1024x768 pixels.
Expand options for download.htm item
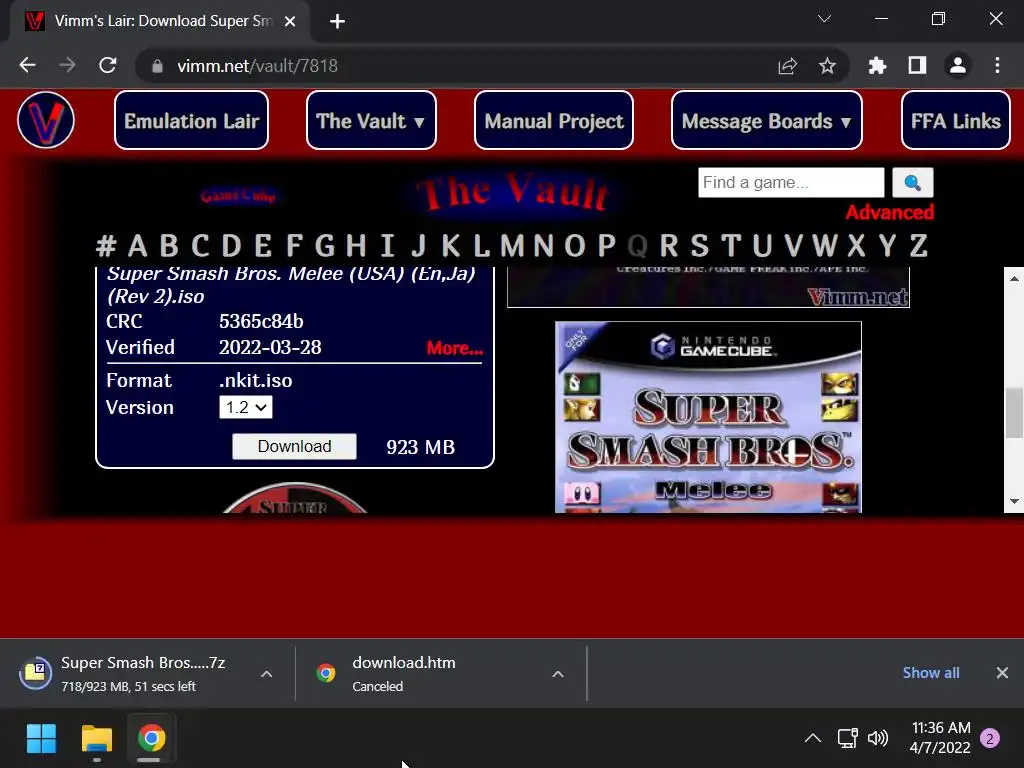(558, 674)
